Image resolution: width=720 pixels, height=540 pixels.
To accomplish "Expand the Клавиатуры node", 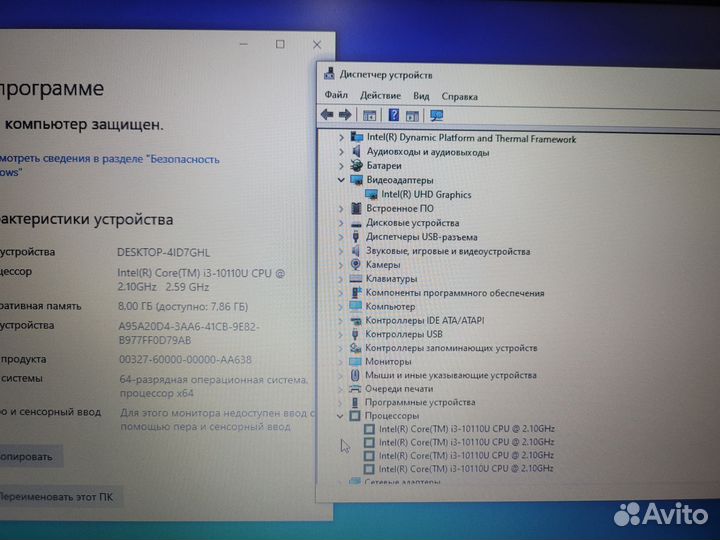I will point(340,279).
